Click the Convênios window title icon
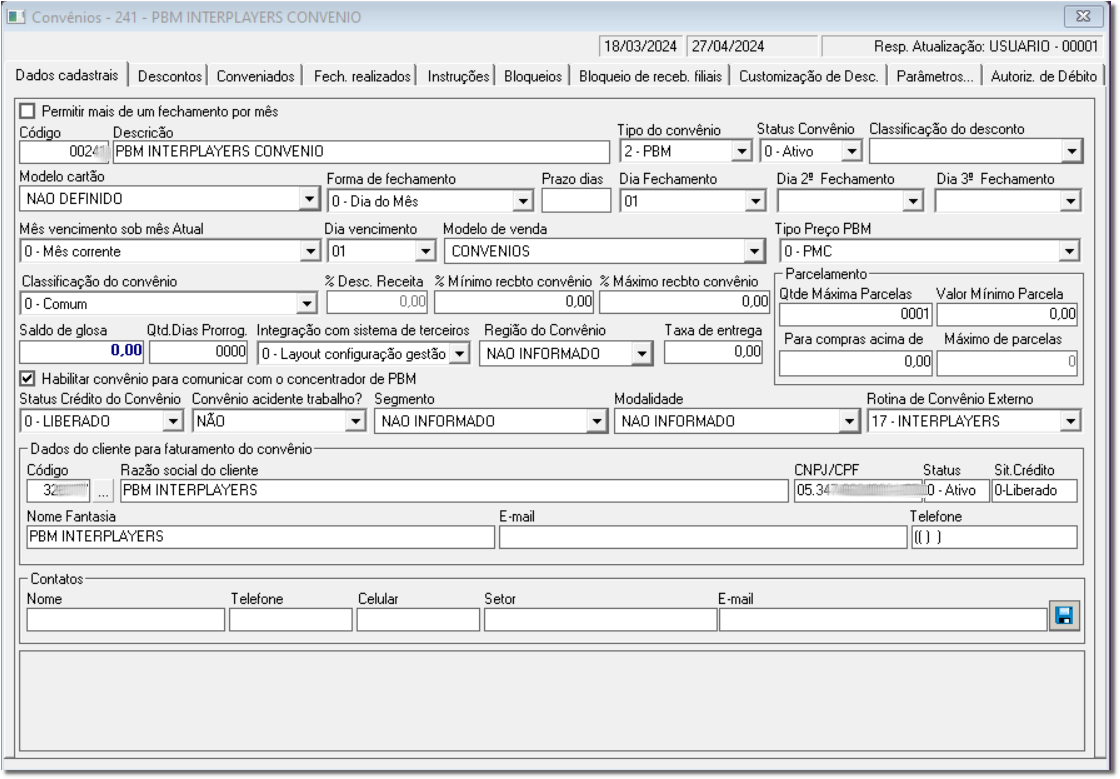The width and height of the screenshot is (1120, 779). (16, 16)
